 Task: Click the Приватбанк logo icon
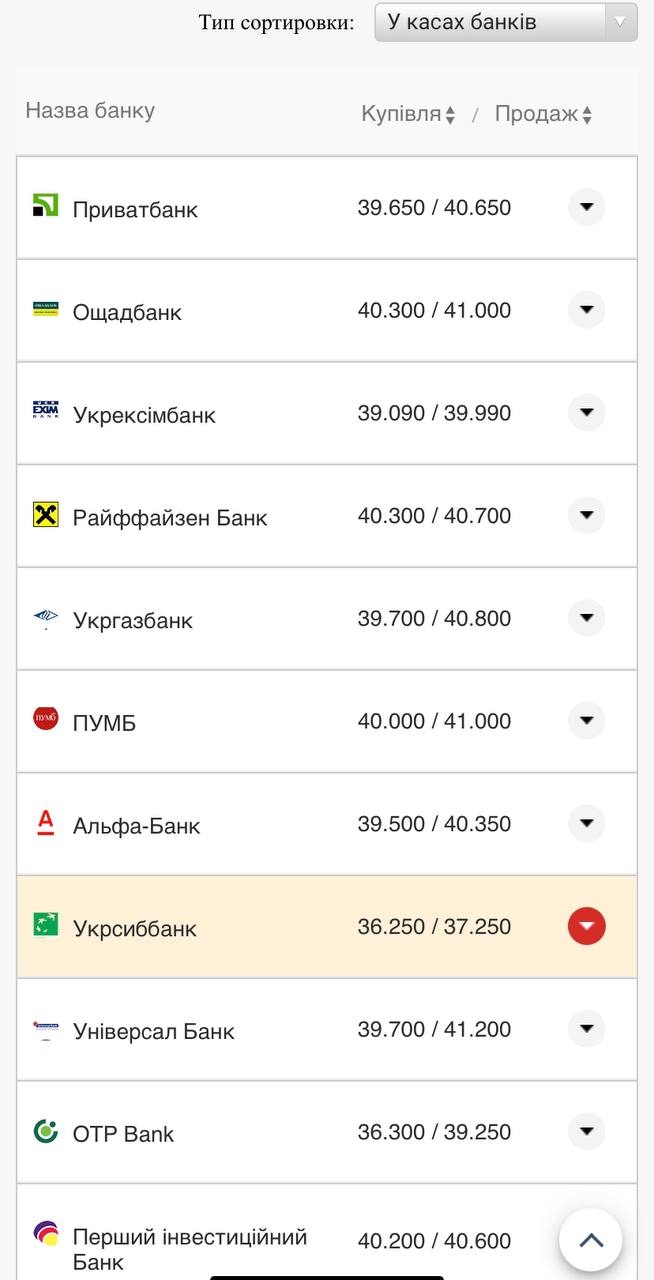pos(46,206)
